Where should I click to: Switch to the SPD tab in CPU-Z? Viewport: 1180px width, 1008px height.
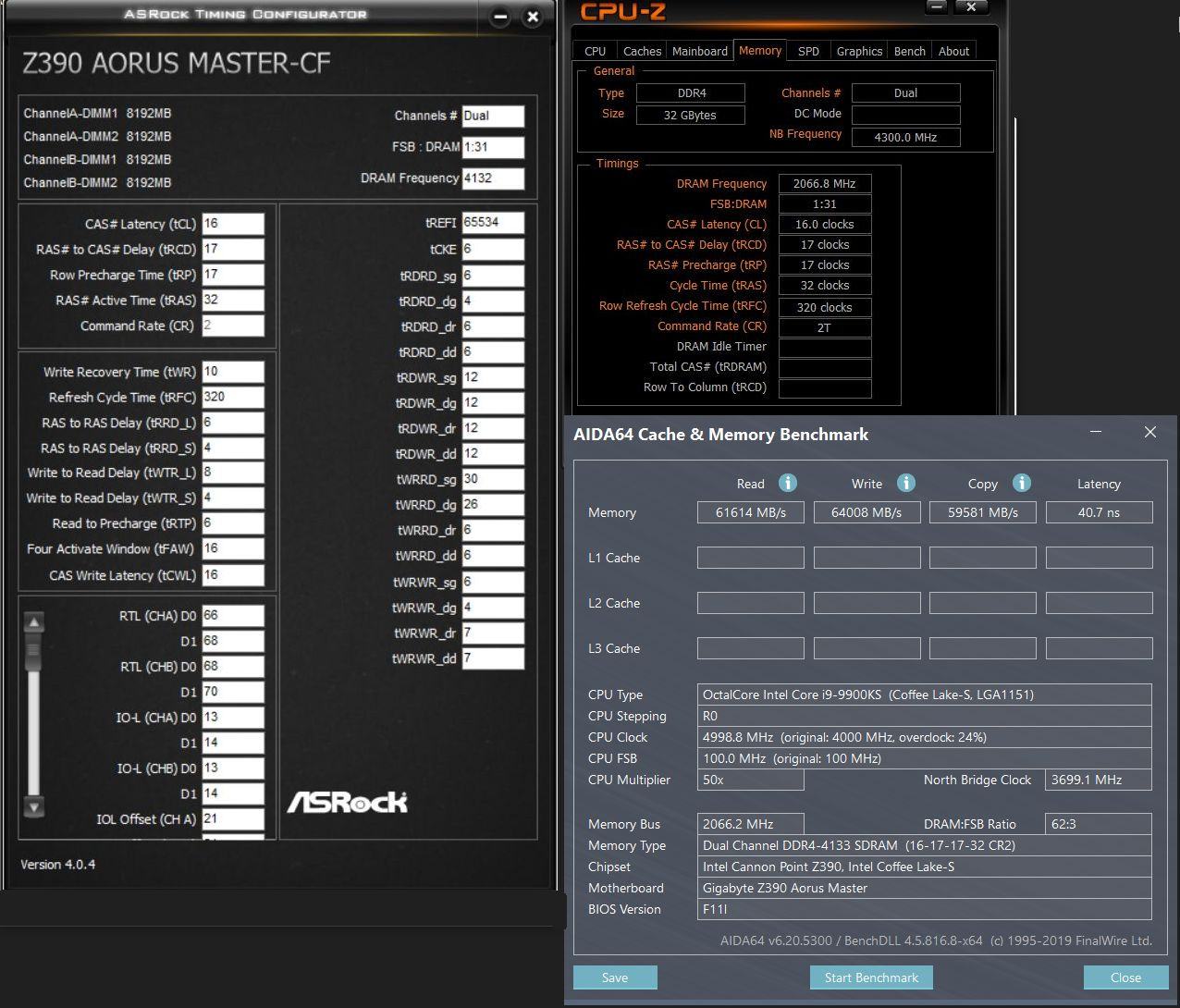(x=808, y=51)
